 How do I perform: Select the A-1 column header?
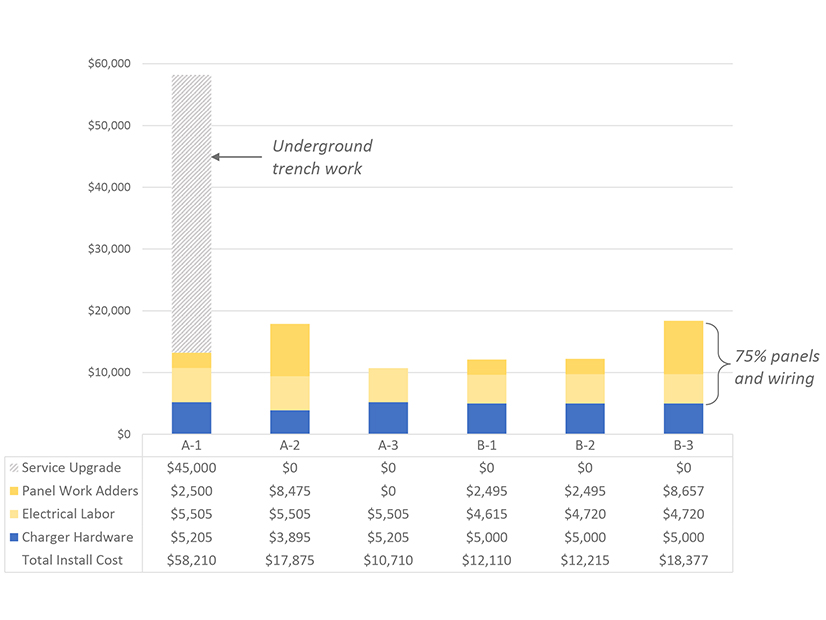[x=190, y=444]
